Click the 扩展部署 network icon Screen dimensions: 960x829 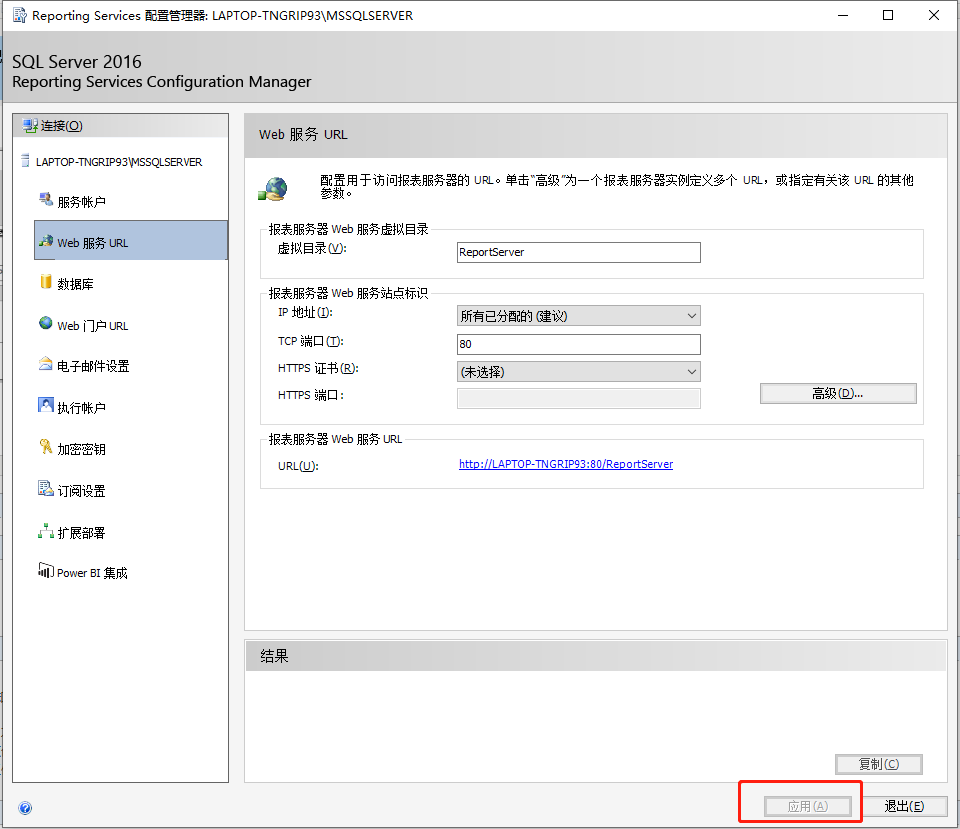click(45, 531)
